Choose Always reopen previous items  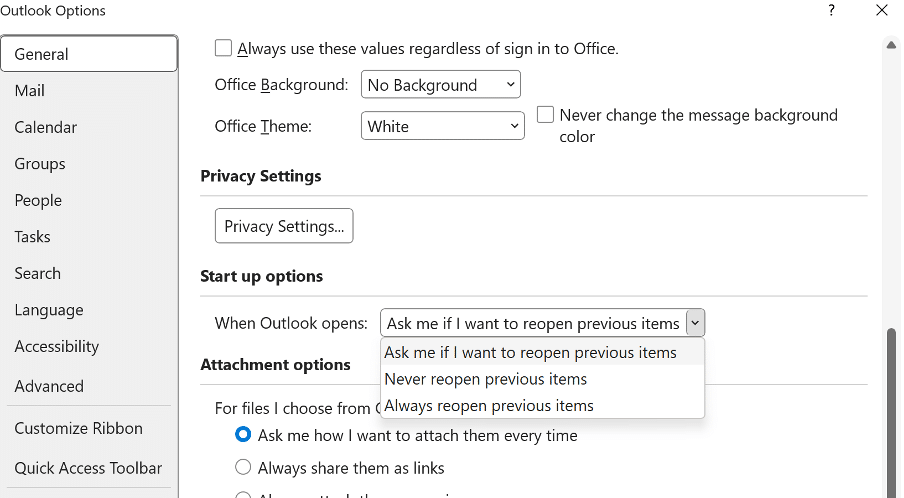pos(542,405)
